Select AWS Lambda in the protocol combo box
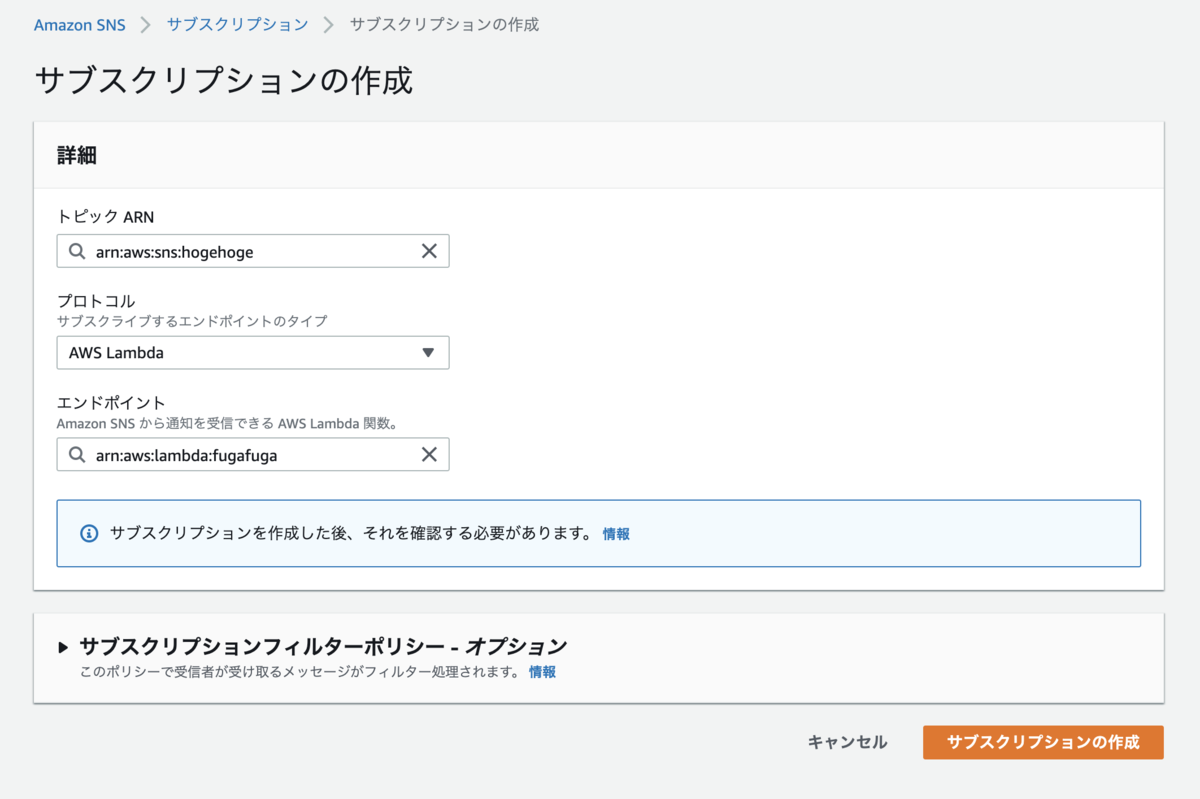This screenshot has width=1200, height=799. pos(252,352)
